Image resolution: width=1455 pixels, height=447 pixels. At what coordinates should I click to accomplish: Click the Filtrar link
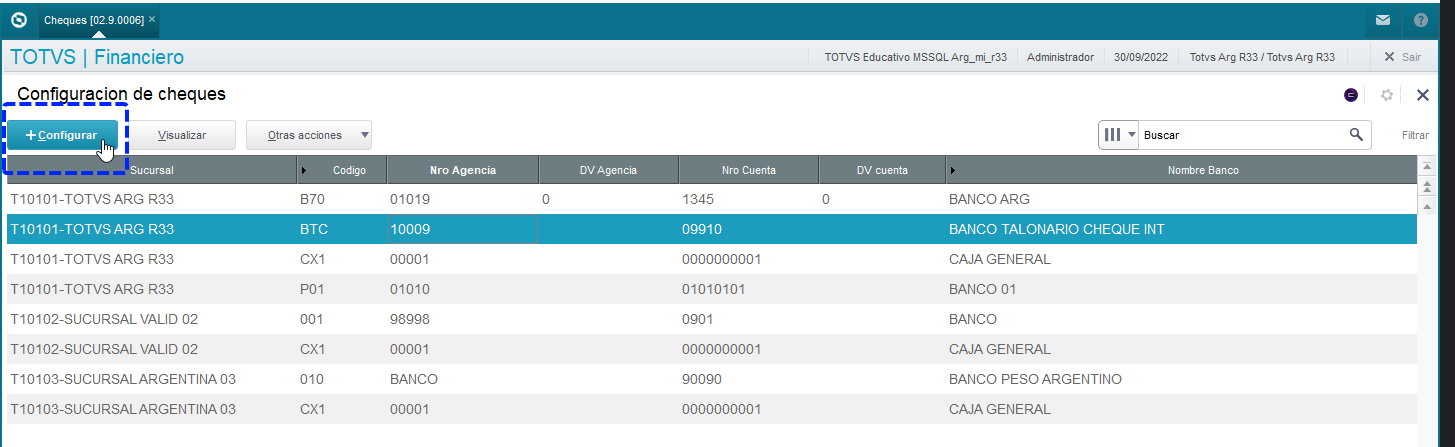click(x=1415, y=135)
